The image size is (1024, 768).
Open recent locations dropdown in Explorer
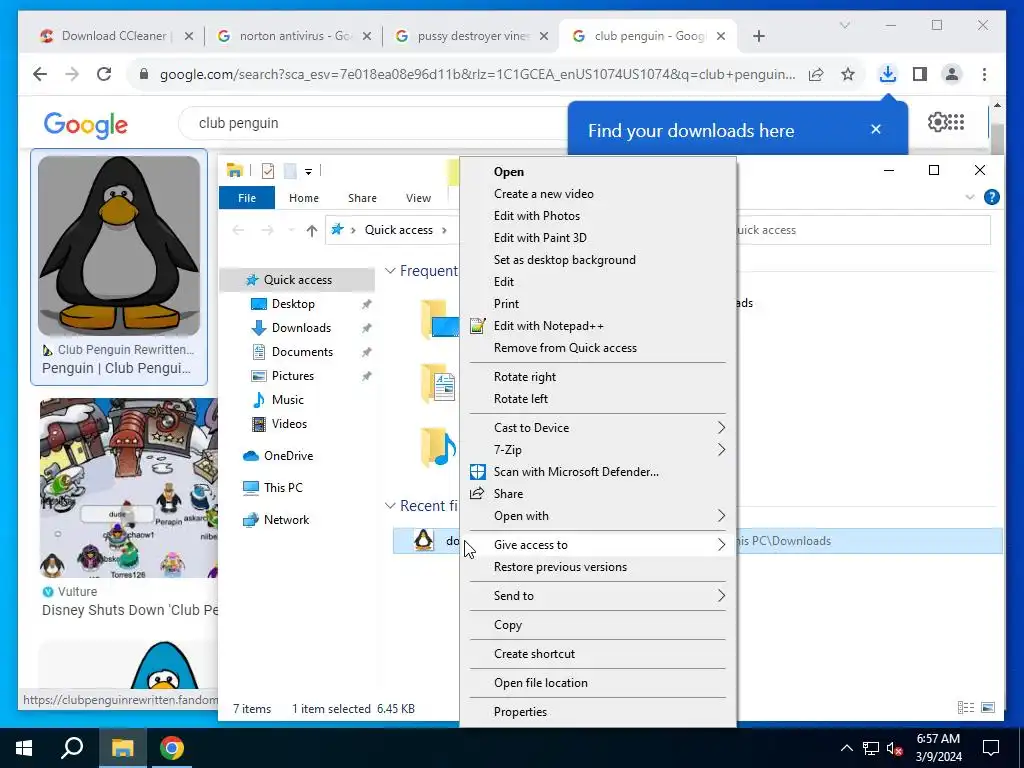tap(291, 230)
